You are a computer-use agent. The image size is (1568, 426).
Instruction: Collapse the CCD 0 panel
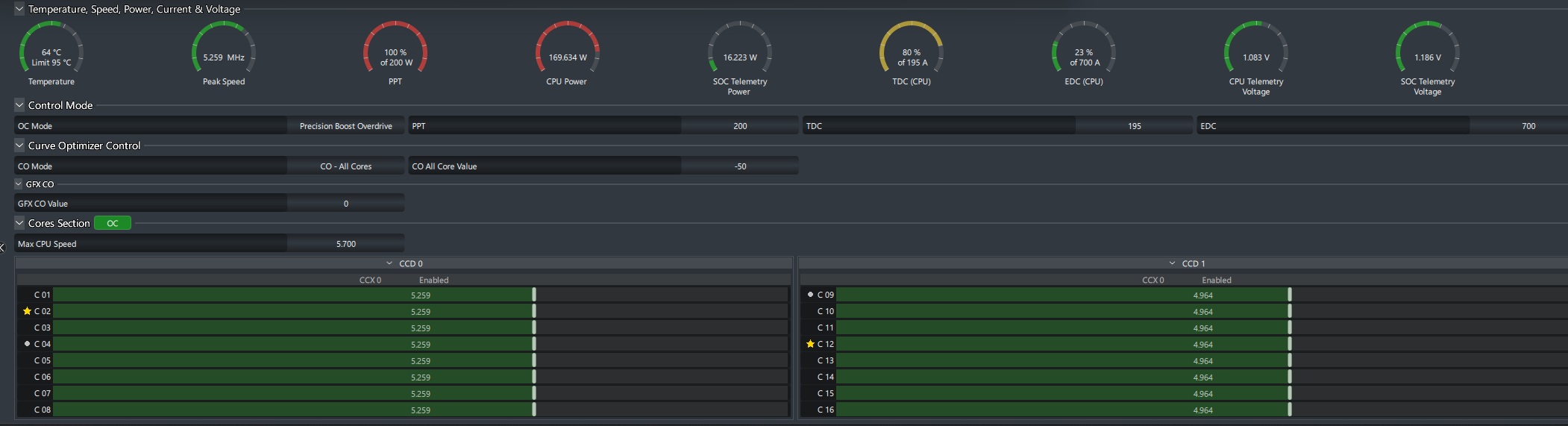[x=389, y=263]
